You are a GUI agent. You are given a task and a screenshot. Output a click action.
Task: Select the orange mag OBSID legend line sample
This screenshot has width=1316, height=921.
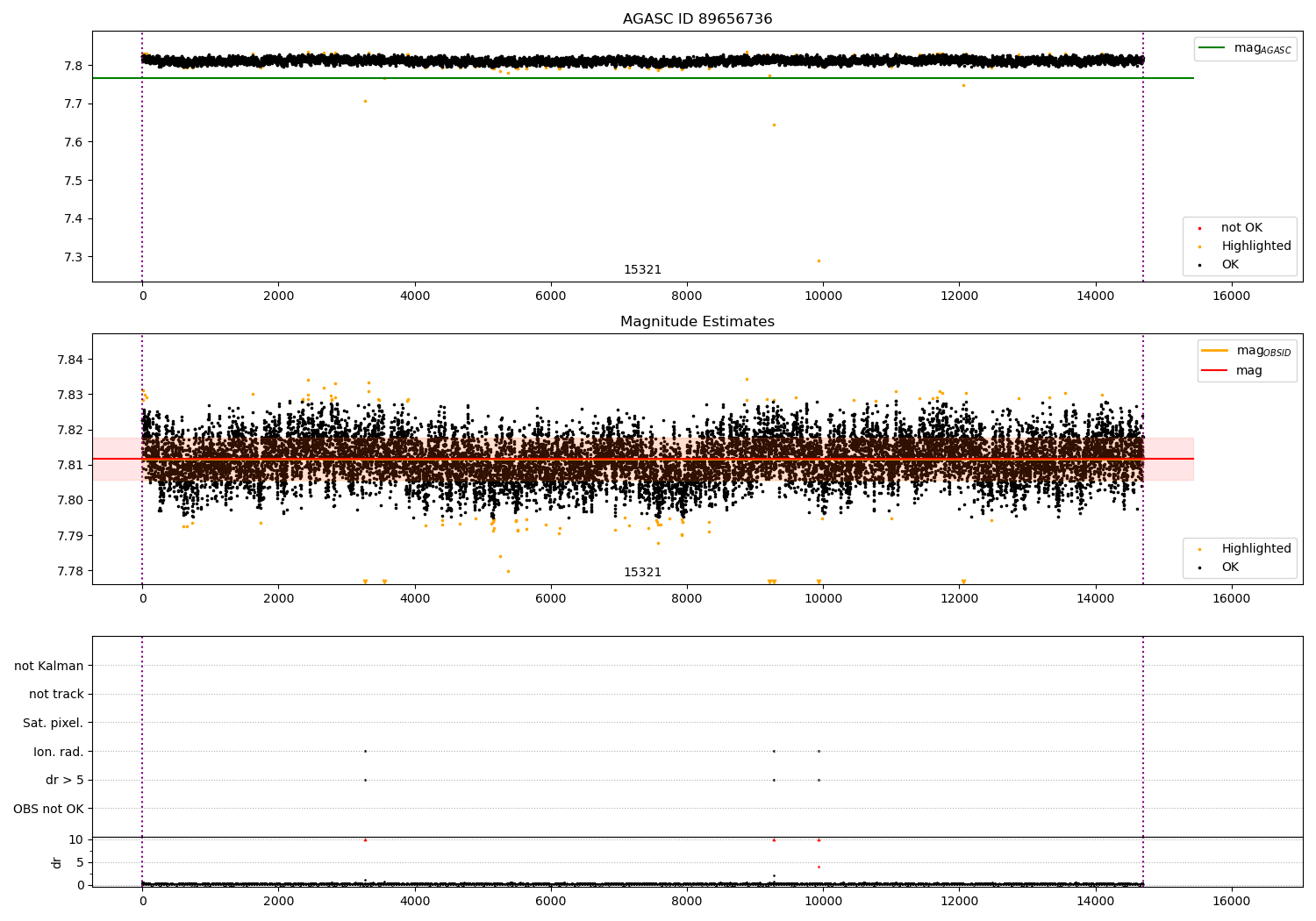click(1215, 351)
